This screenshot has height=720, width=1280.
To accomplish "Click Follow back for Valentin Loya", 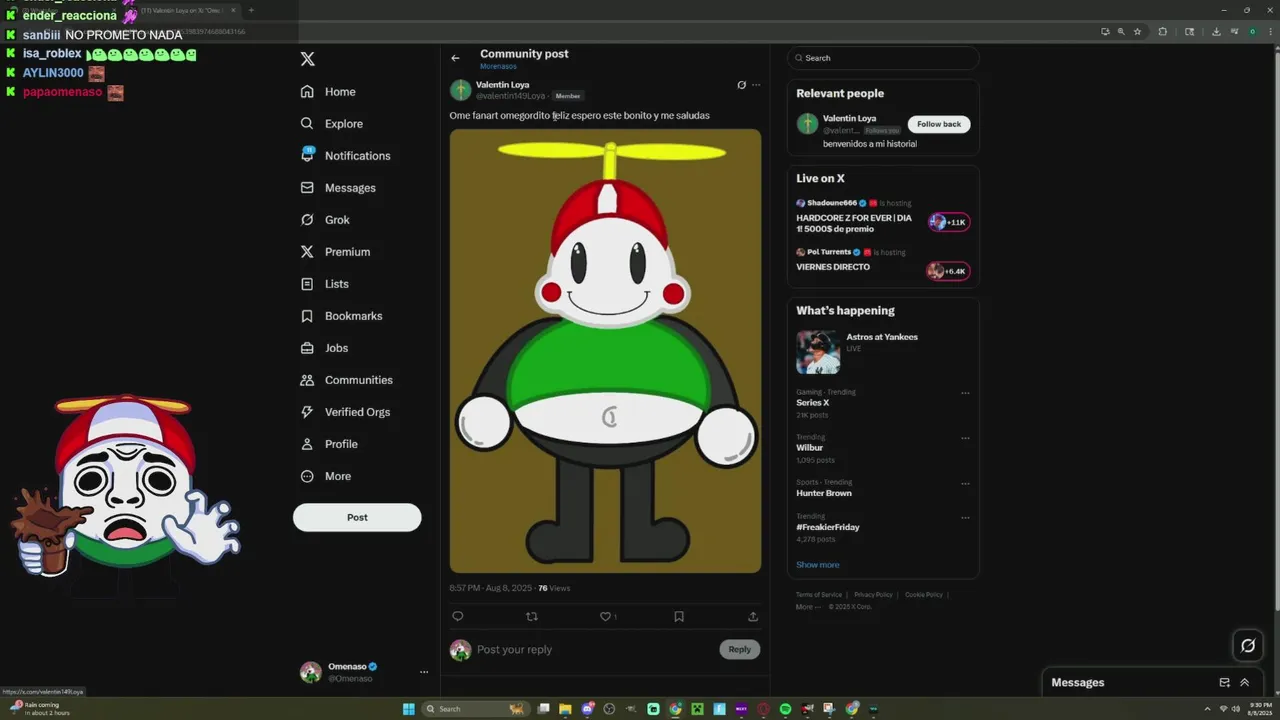I will [x=939, y=124].
